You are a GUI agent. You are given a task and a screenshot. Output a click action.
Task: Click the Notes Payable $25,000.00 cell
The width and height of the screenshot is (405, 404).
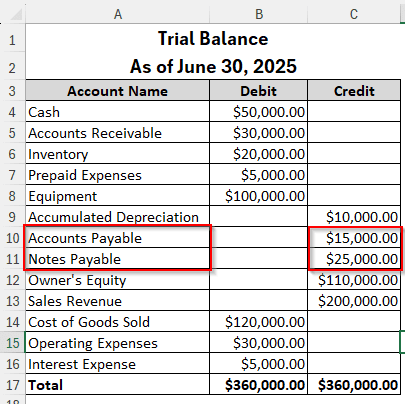point(354,259)
